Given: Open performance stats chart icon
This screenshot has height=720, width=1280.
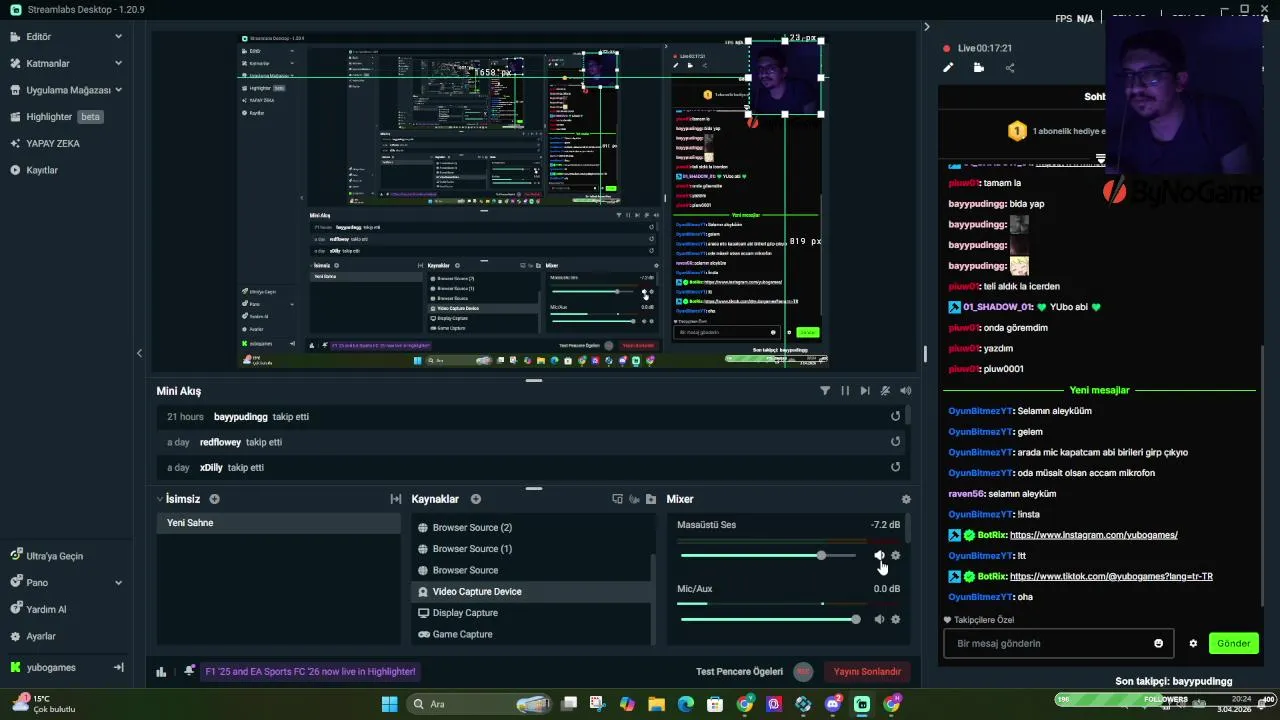Looking at the screenshot, I should [x=161, y=672].
